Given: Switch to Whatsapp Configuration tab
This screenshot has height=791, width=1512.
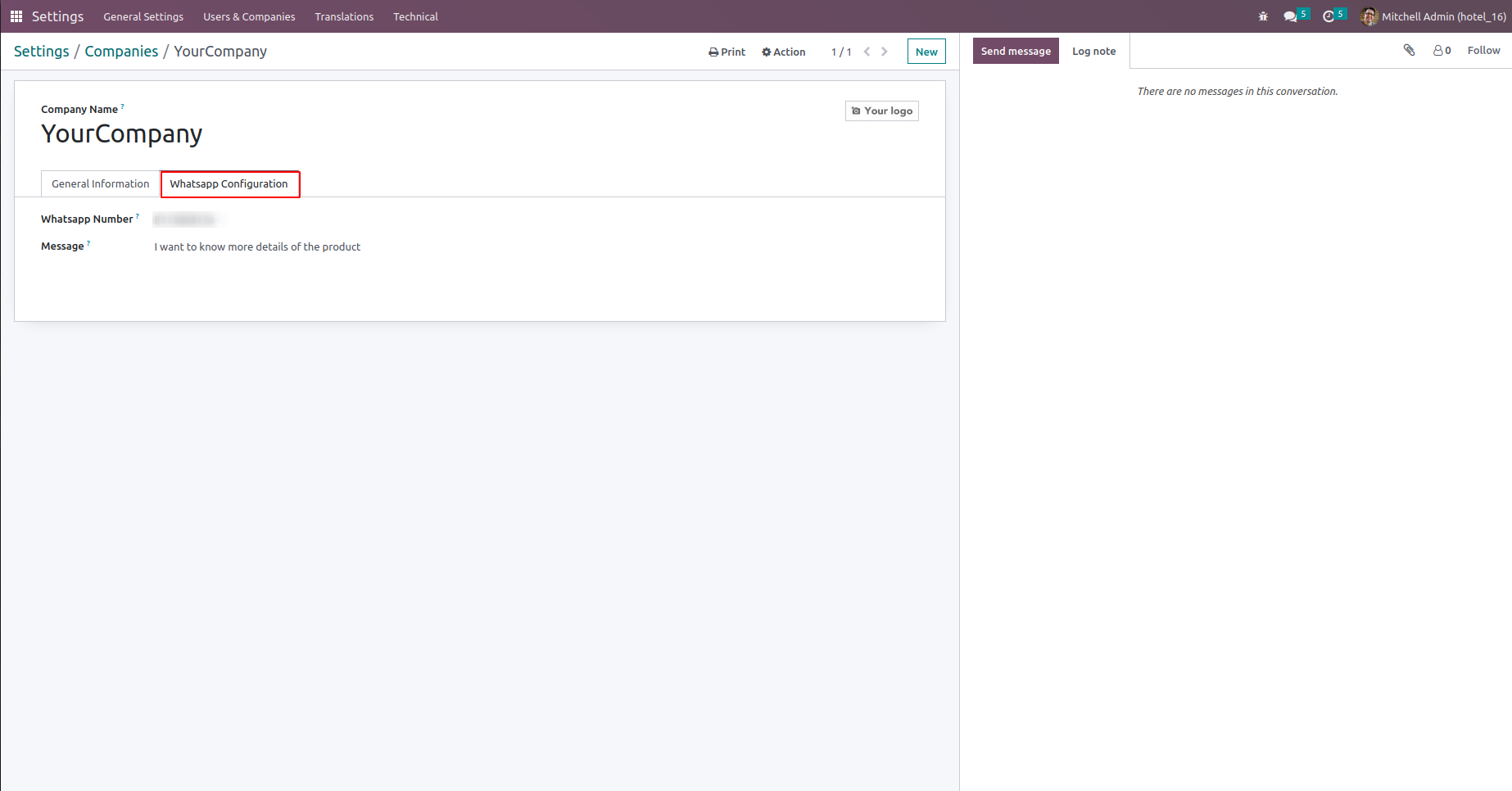Looking at the screenshot, I should click(229, 183).
